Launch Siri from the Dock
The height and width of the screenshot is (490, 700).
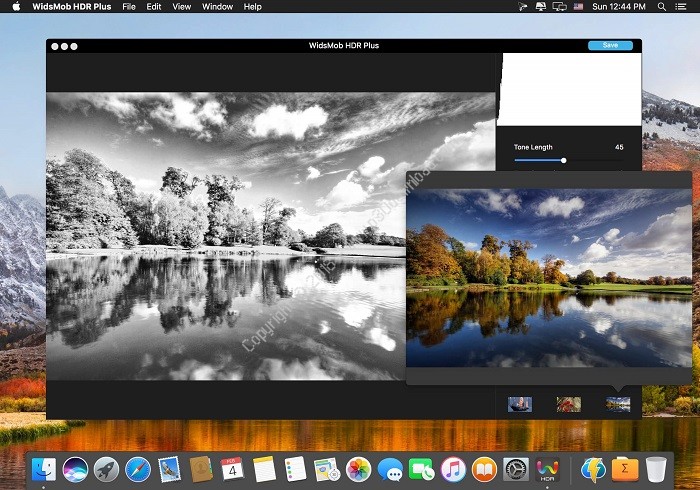tap(75, 468)
